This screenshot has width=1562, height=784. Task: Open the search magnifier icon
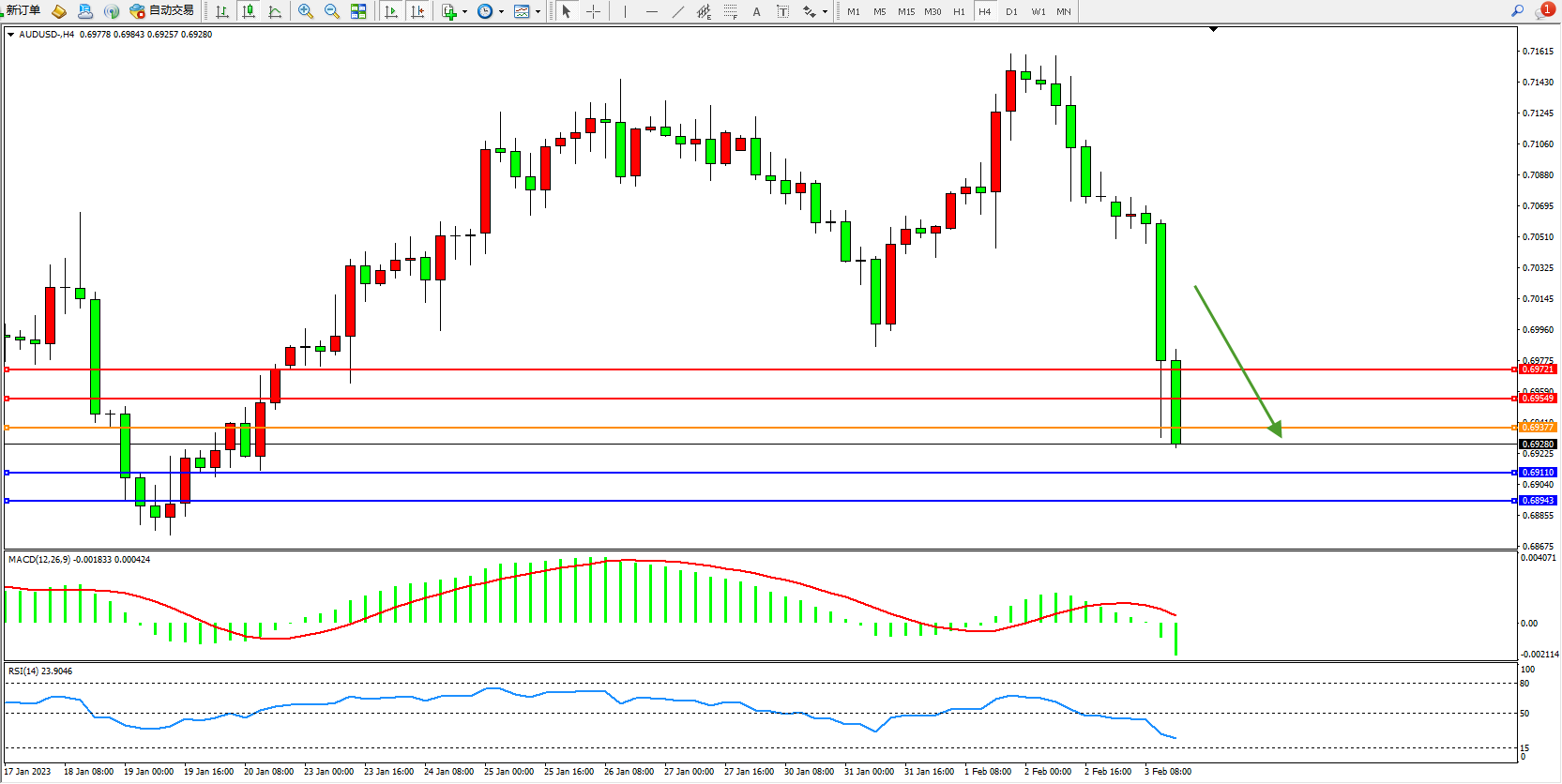[x=1517, y=11]
